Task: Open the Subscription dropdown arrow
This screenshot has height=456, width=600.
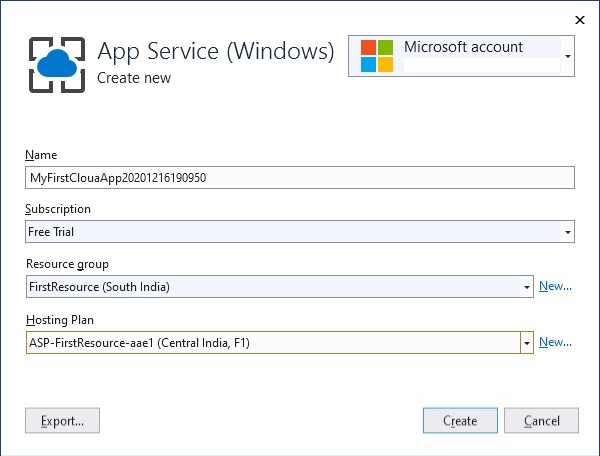Action: [x=568, y=232]
